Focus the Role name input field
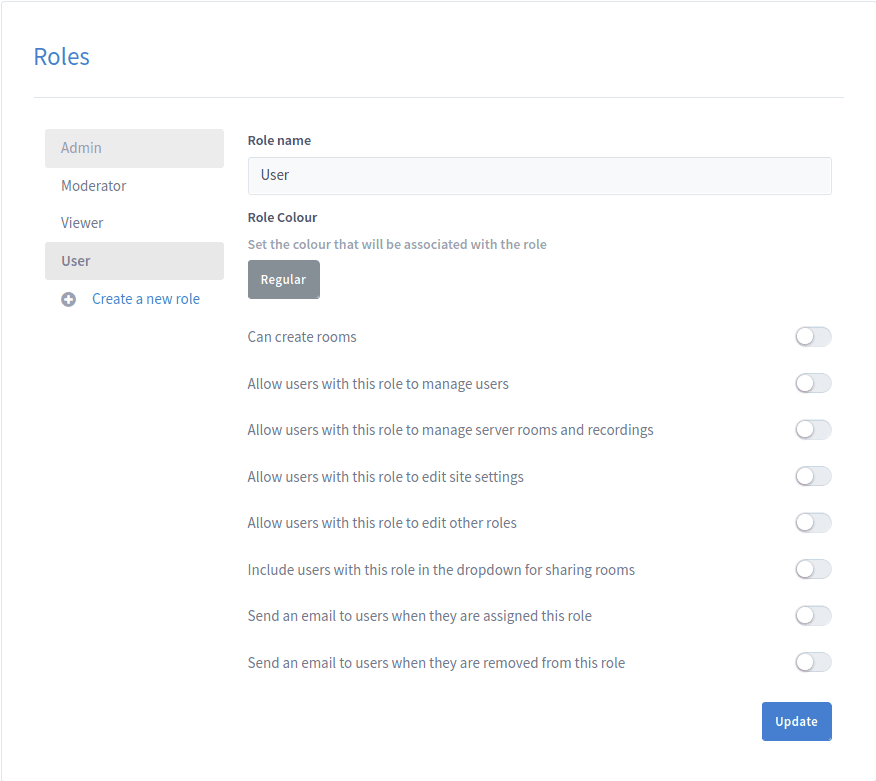The width and height of the screenshot is (876, 781). (540, 175)
